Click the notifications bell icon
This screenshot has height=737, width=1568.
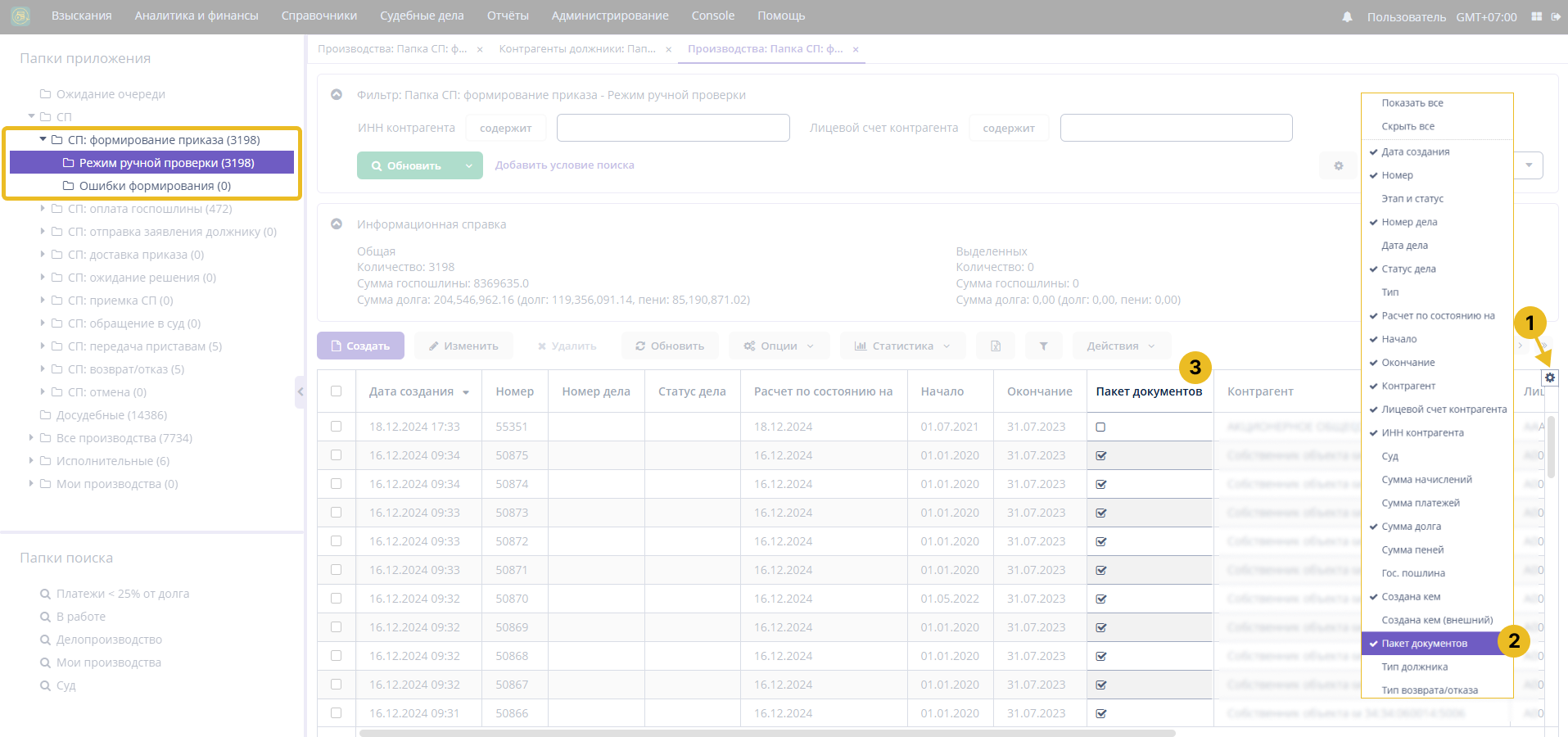[1347, 16]
